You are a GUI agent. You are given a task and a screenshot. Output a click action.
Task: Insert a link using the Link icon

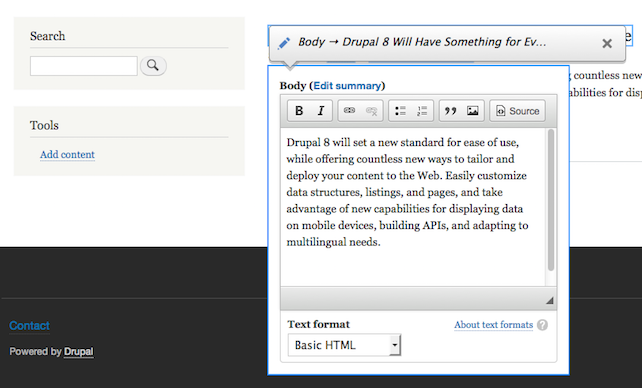[349, 111]
